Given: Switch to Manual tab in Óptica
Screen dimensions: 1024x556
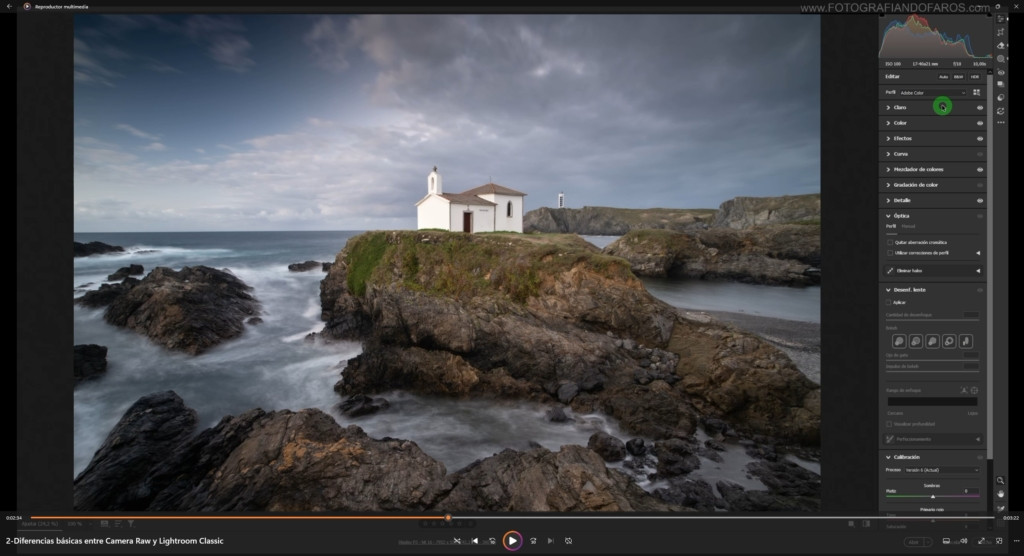Looking at the screenshot, I should pos(908,227).
